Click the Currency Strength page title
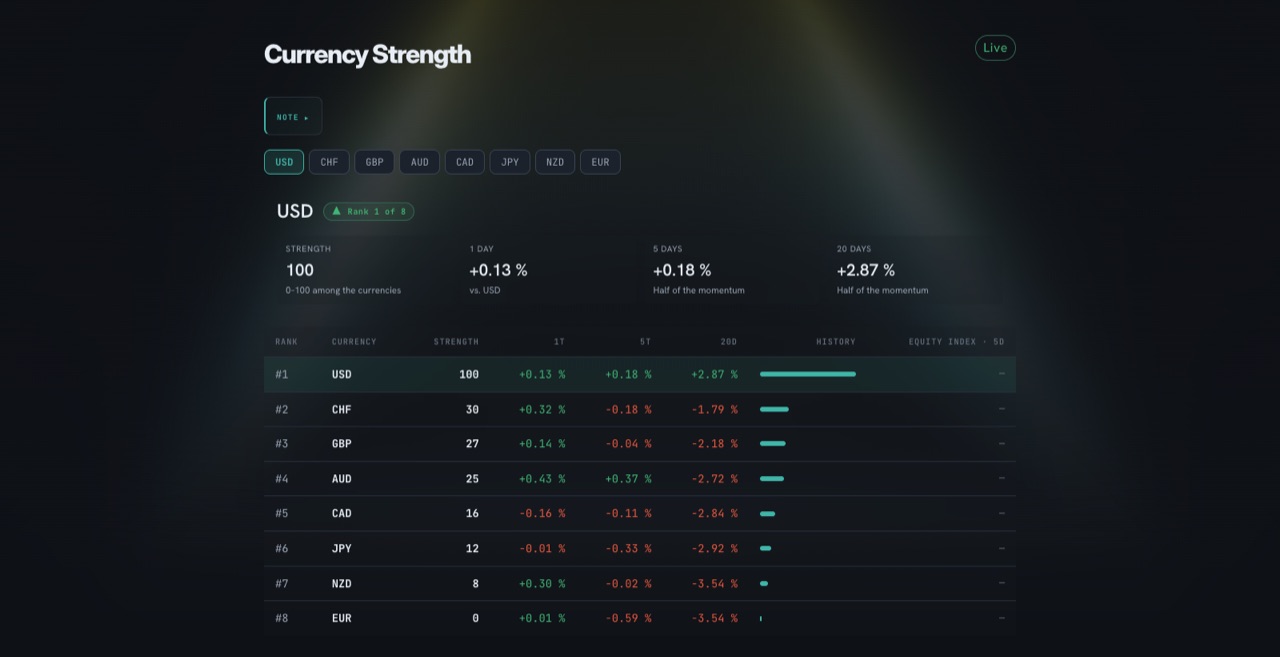 tap(367, 54)
